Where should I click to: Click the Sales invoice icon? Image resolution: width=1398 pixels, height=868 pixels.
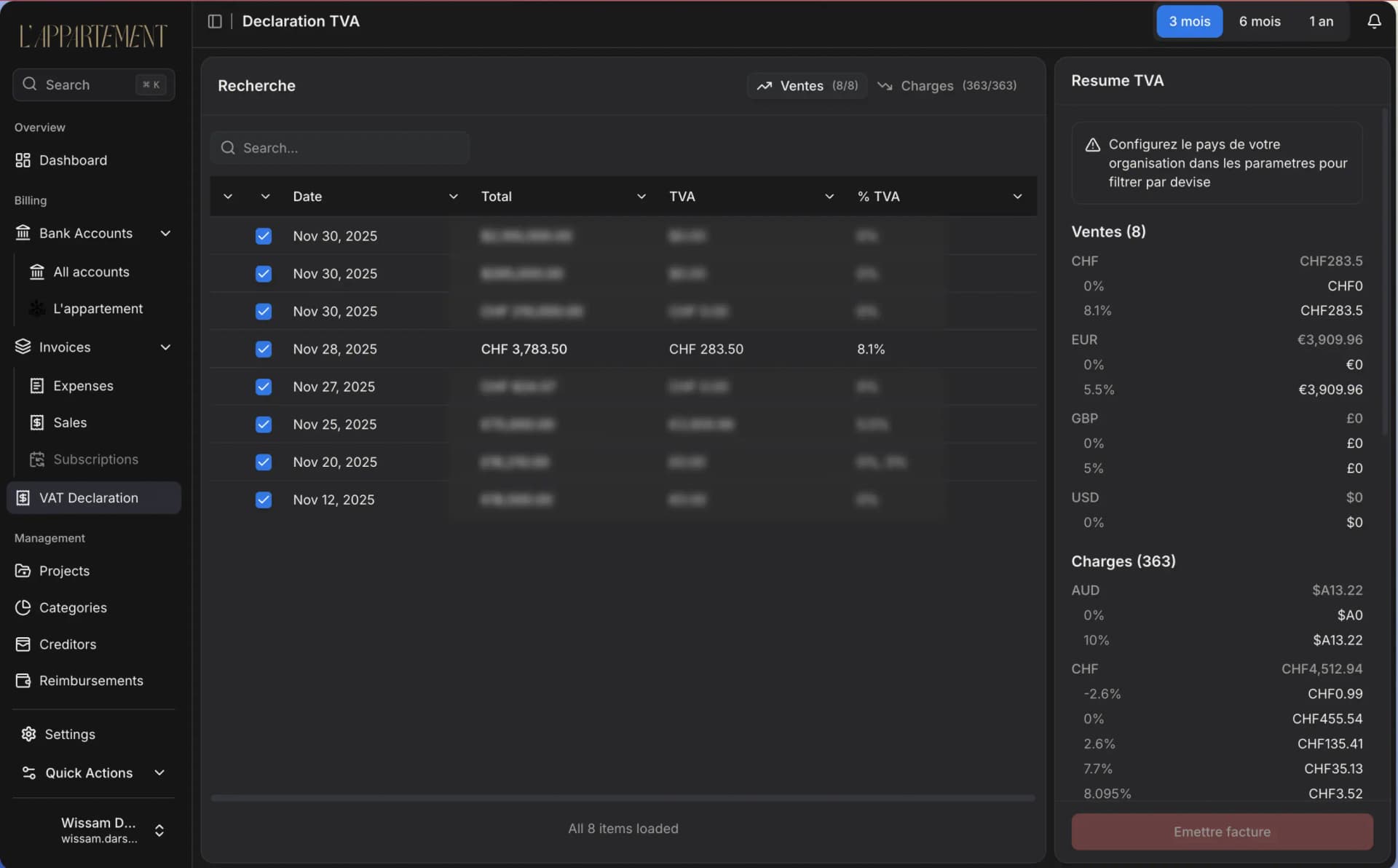pyautogui.click(x=36, y=423)
